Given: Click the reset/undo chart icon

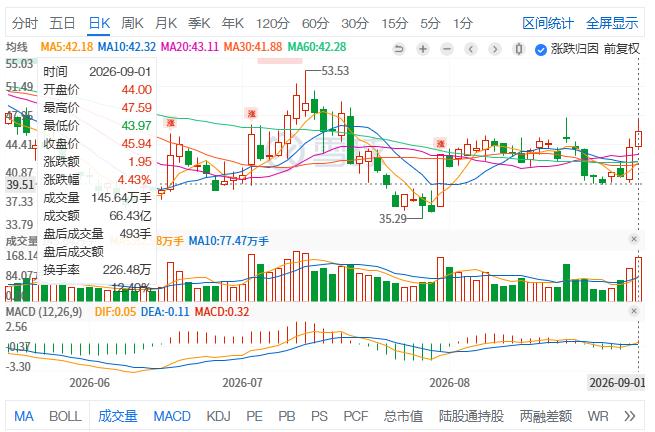Looking at the screenshot, I should tap(399, 49).
